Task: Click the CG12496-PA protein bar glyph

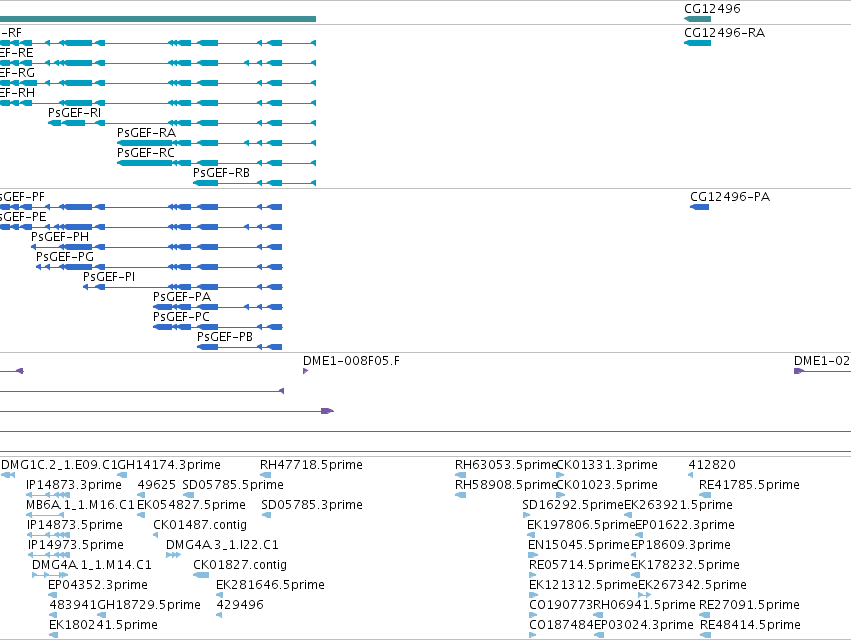Action: point(700,207)
